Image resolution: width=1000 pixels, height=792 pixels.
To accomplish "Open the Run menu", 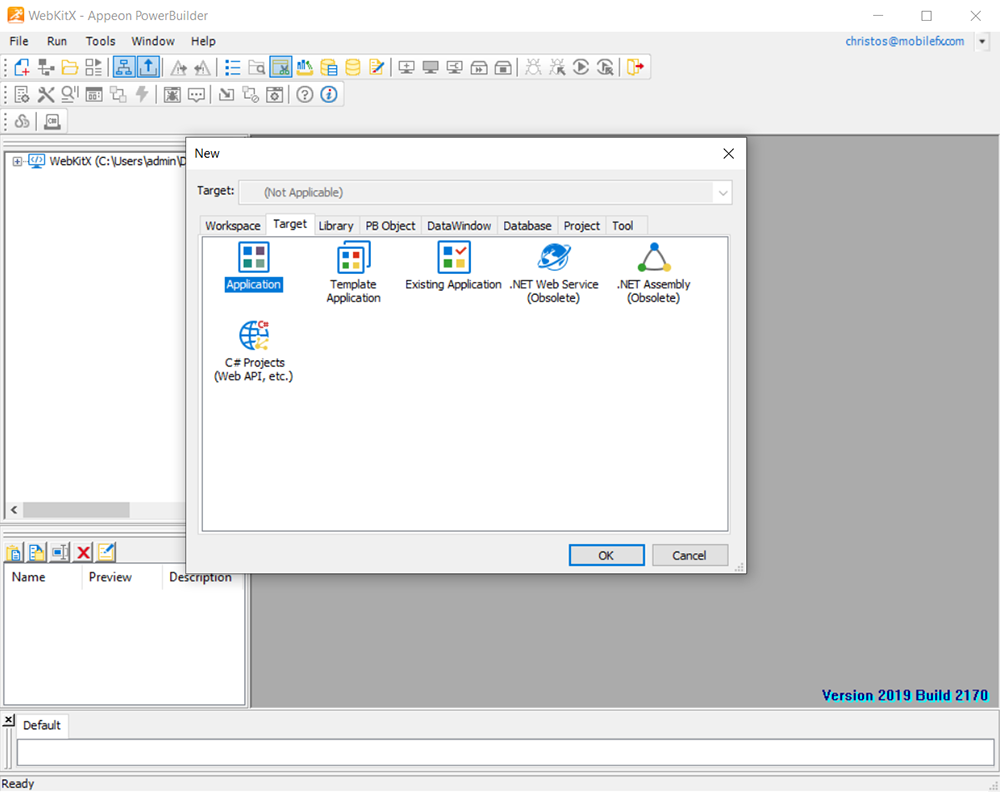I will (57, 41).
